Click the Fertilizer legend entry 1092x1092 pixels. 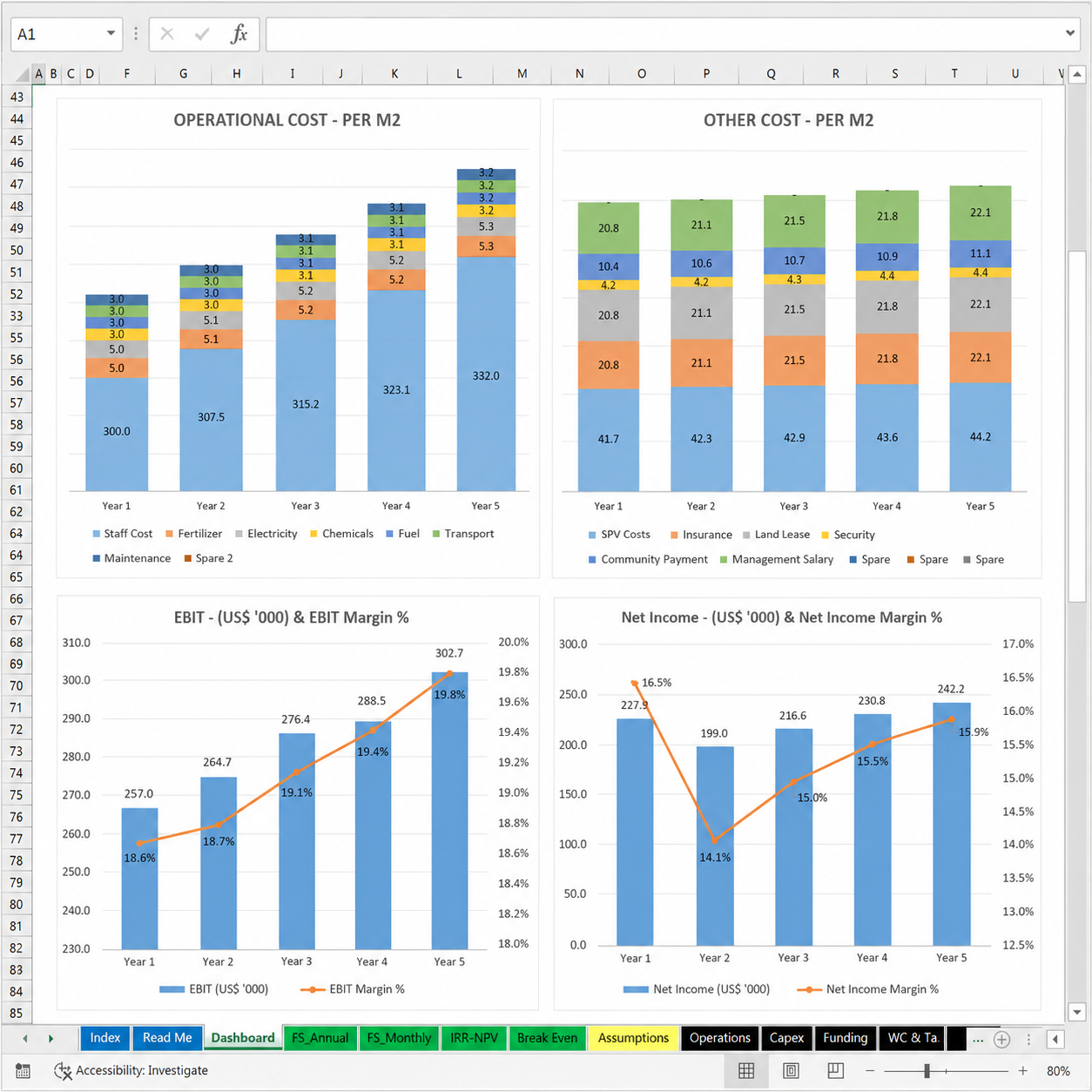point(193,534)
